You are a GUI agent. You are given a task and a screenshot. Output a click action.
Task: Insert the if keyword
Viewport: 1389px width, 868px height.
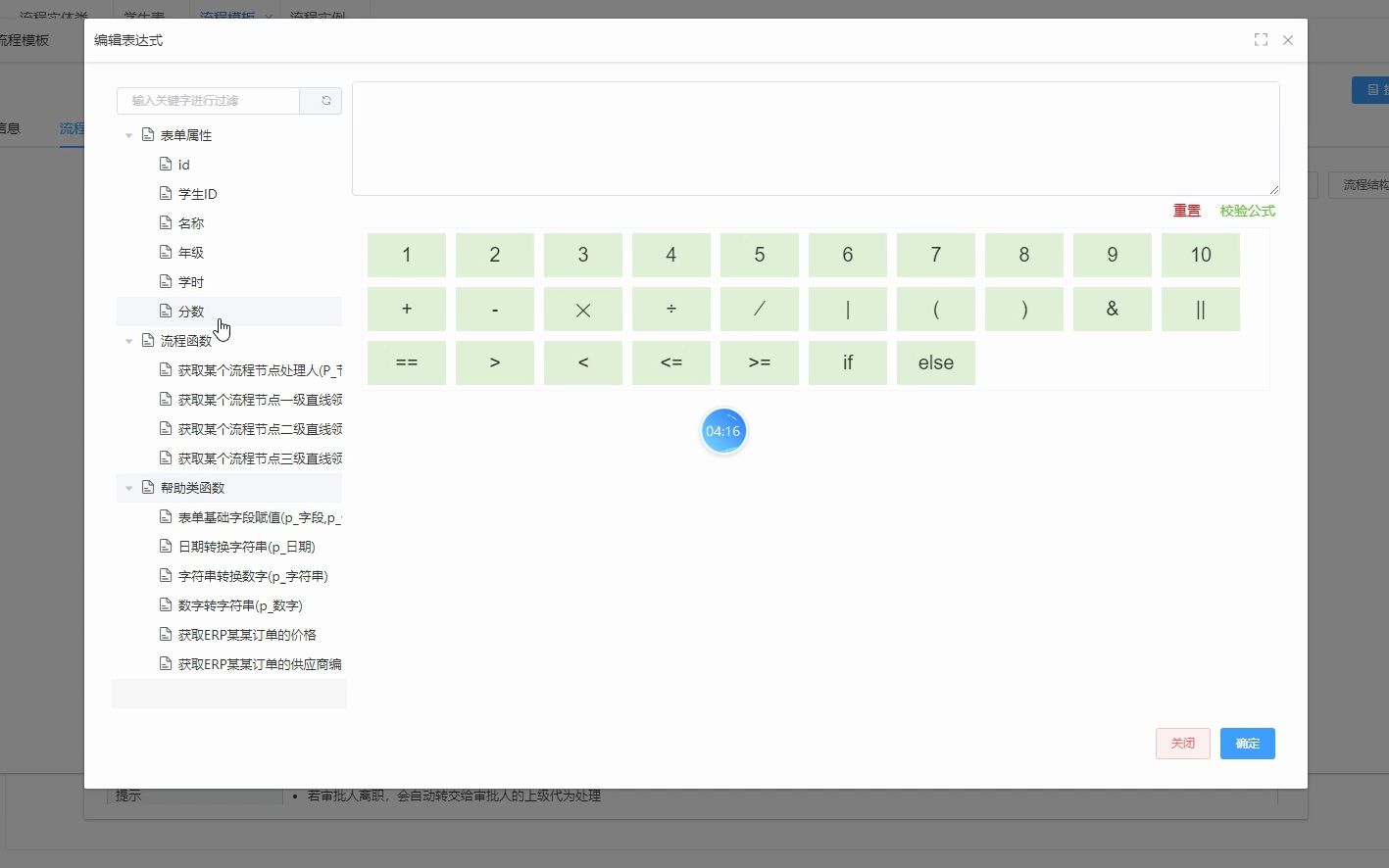coord(848,362)
